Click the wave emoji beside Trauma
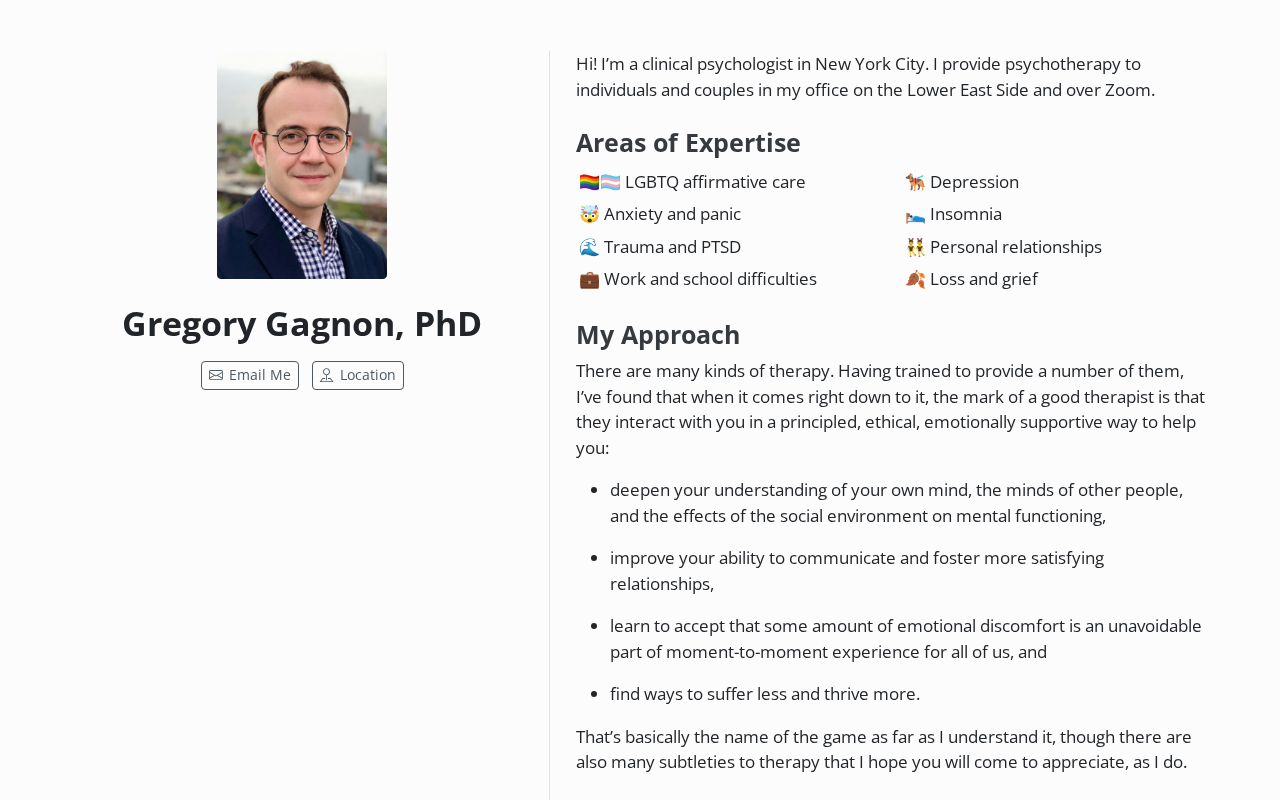This screenshot has width=1280, height=800. pos(589,247)
